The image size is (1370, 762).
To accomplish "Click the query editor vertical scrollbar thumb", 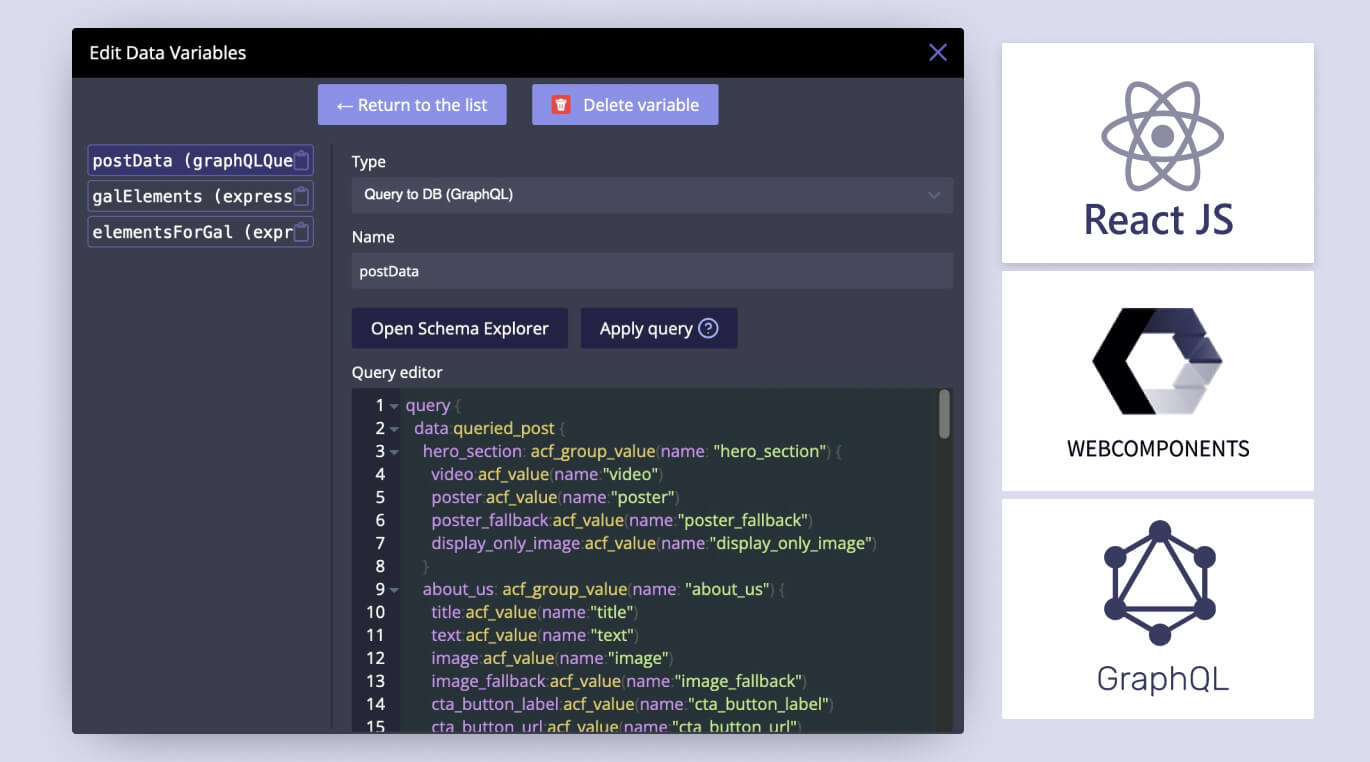I will pyautogui.click(x=944, y=413).
